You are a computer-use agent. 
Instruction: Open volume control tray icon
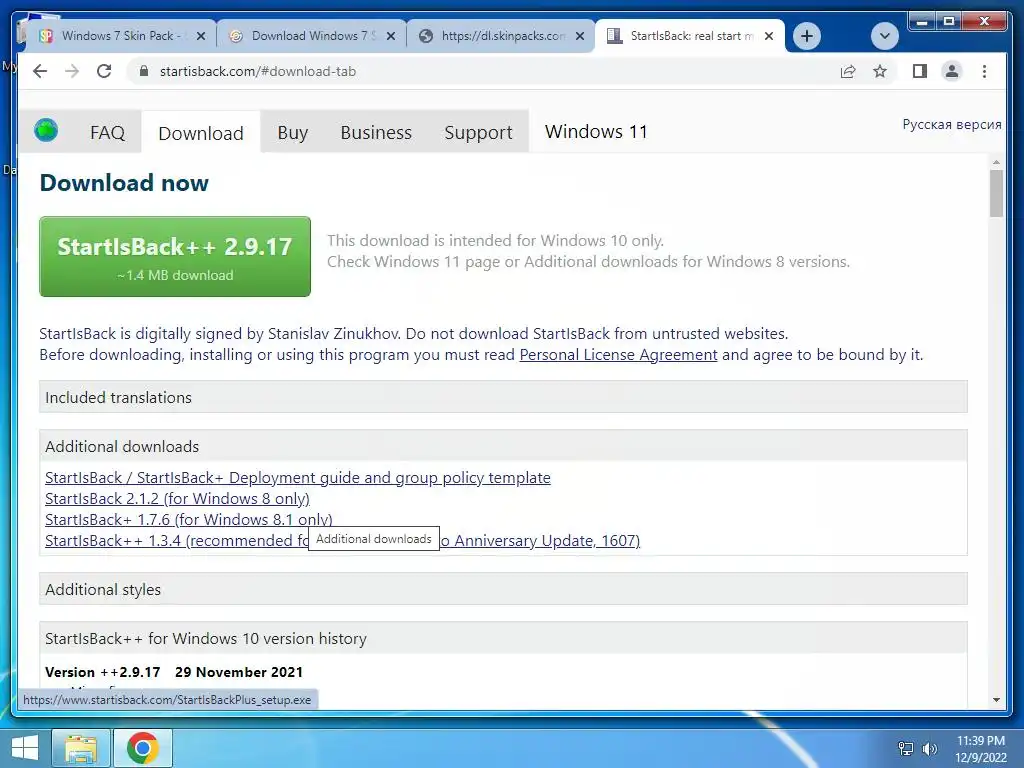click(929, 748)
